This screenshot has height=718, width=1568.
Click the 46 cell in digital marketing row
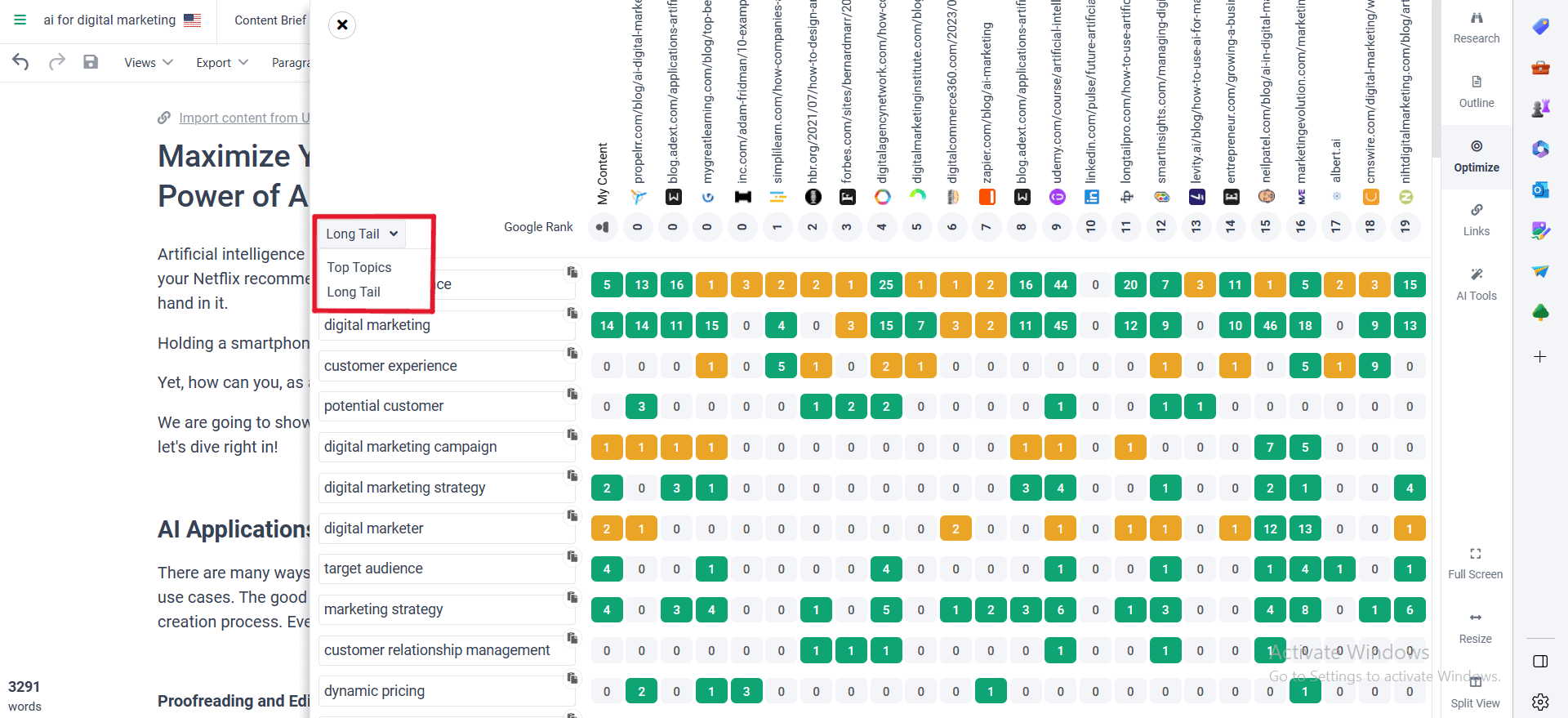point(1270,326)
